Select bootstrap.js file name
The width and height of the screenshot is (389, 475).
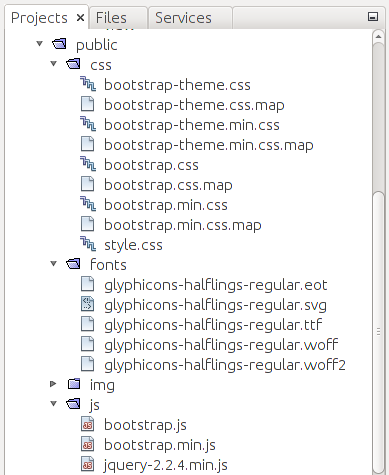[145, 425]
